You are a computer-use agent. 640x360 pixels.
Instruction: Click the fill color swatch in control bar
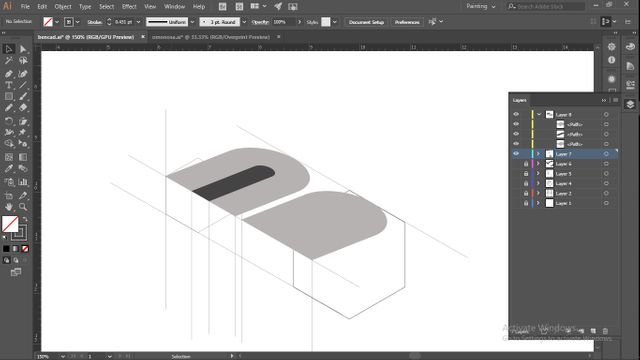(x=48, y=22)
